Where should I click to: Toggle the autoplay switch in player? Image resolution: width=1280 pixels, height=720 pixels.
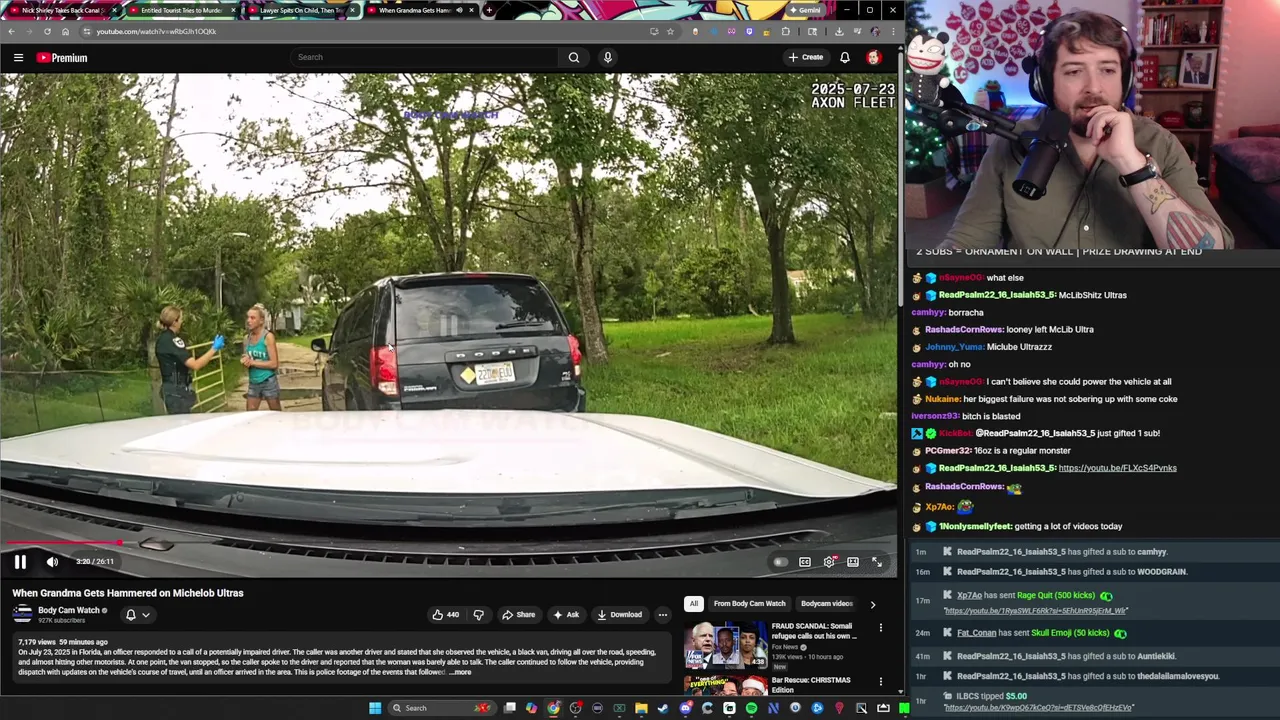[x=780, y=562]
